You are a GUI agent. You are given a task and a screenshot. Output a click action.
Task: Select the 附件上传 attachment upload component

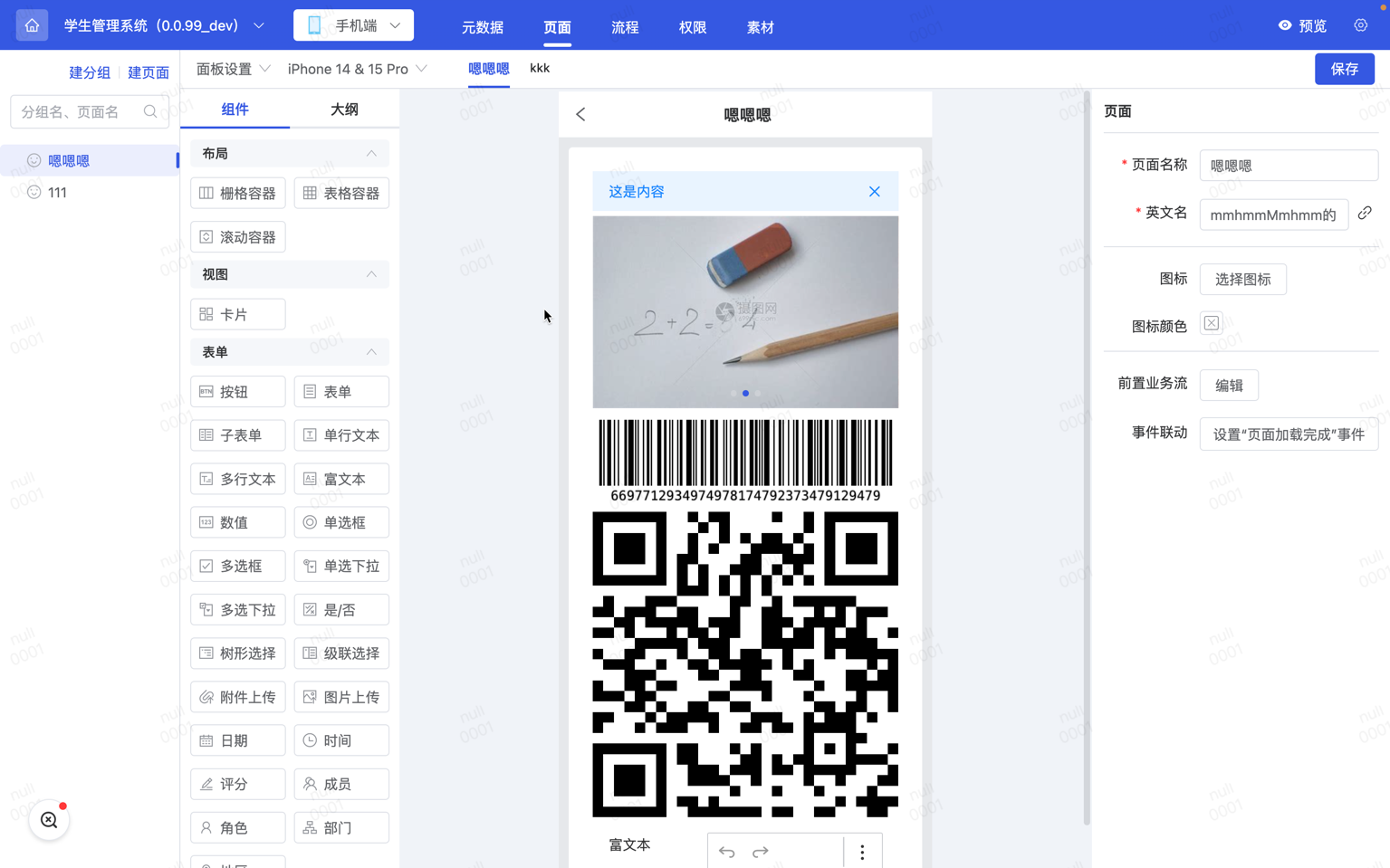click(238, 697)
